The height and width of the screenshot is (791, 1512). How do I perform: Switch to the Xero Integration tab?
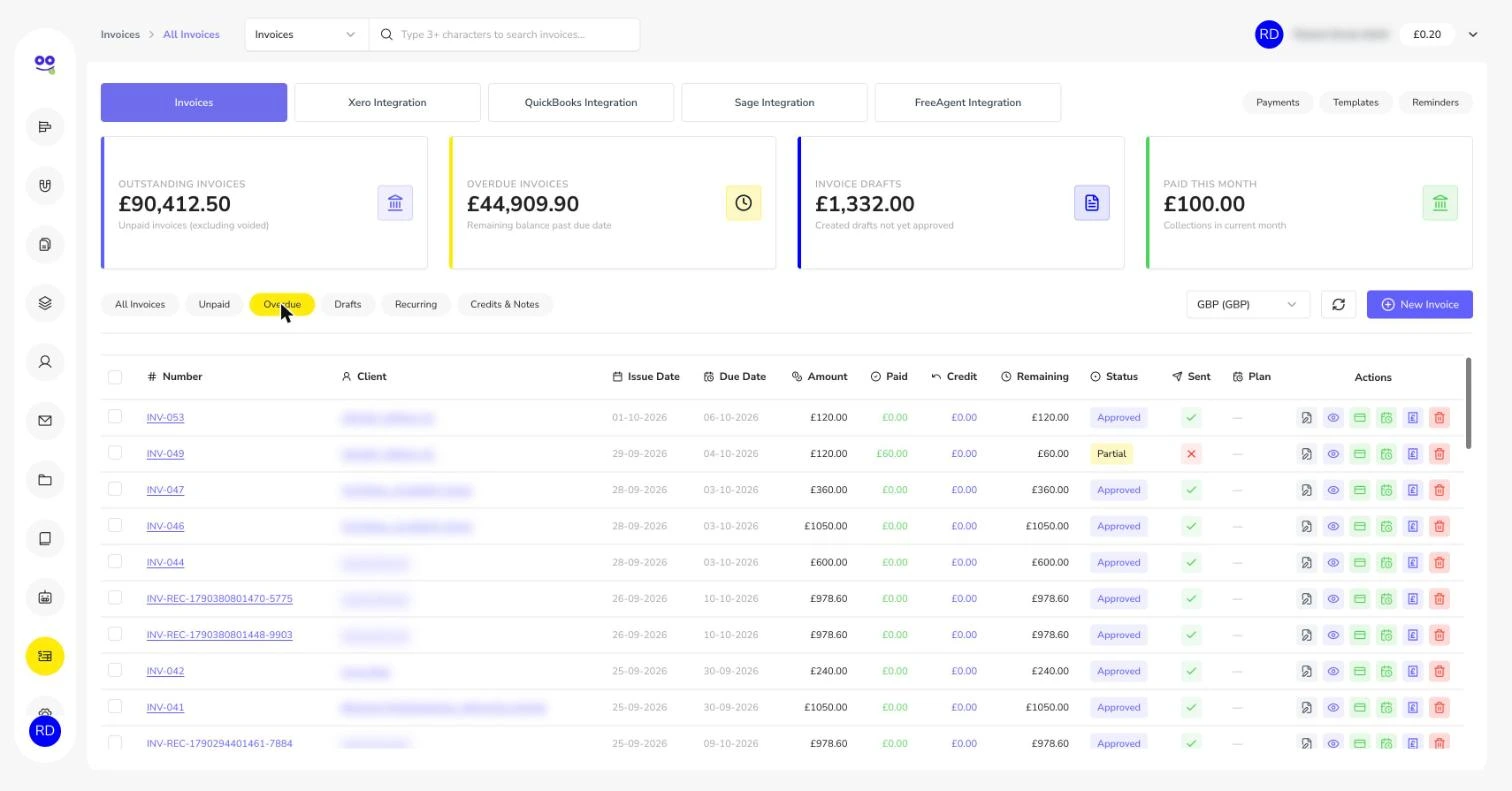(x=387, y=102)
